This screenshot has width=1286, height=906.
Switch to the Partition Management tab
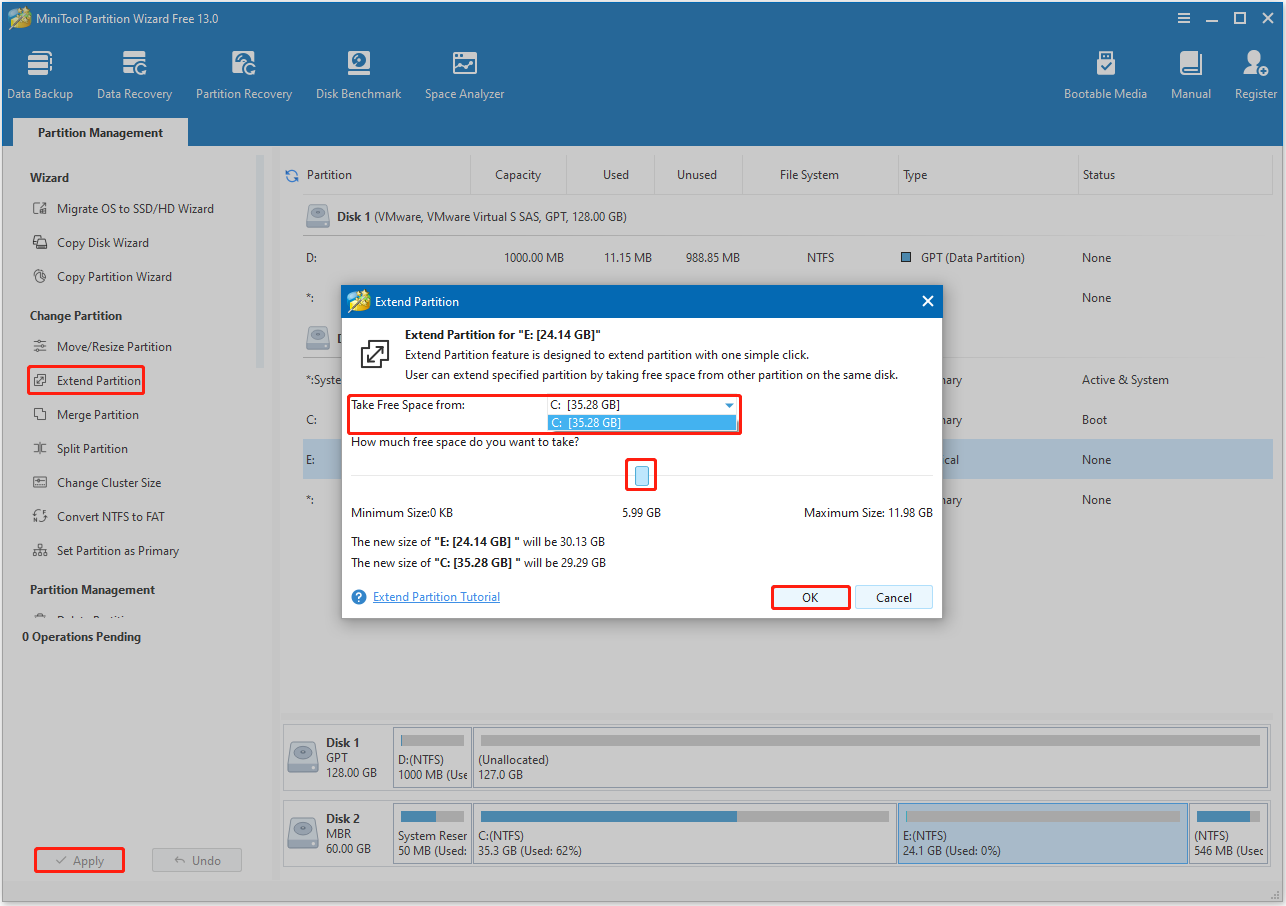click(x=99, y=132)
